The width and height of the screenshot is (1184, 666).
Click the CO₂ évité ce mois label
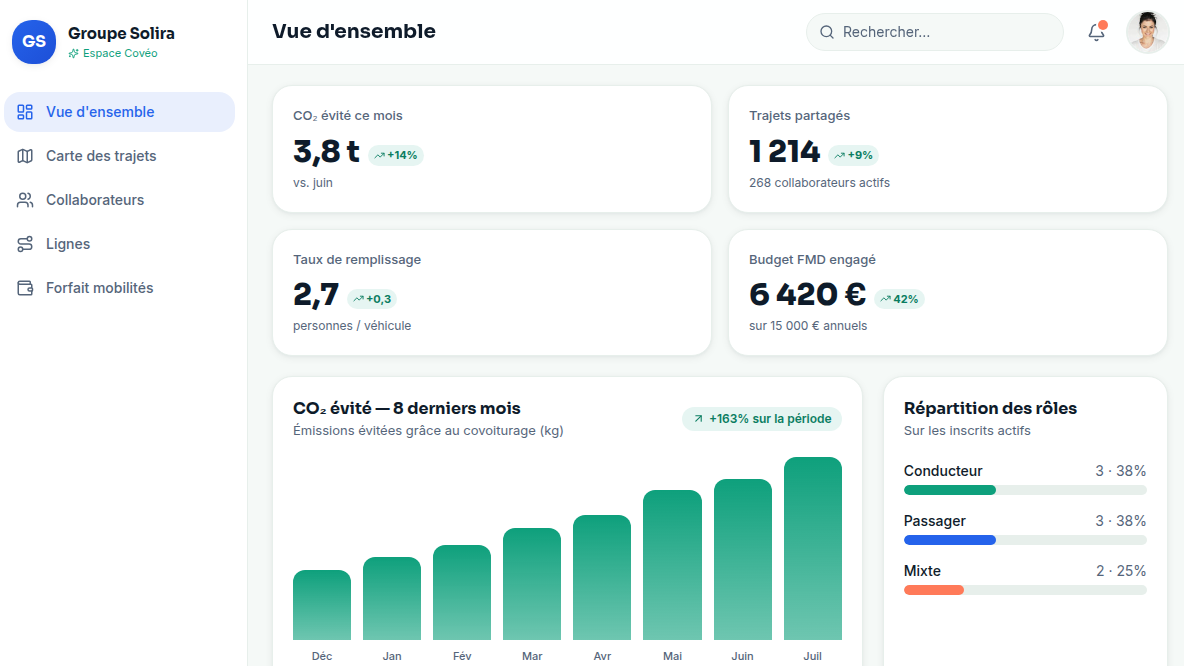tap(347, 116)
